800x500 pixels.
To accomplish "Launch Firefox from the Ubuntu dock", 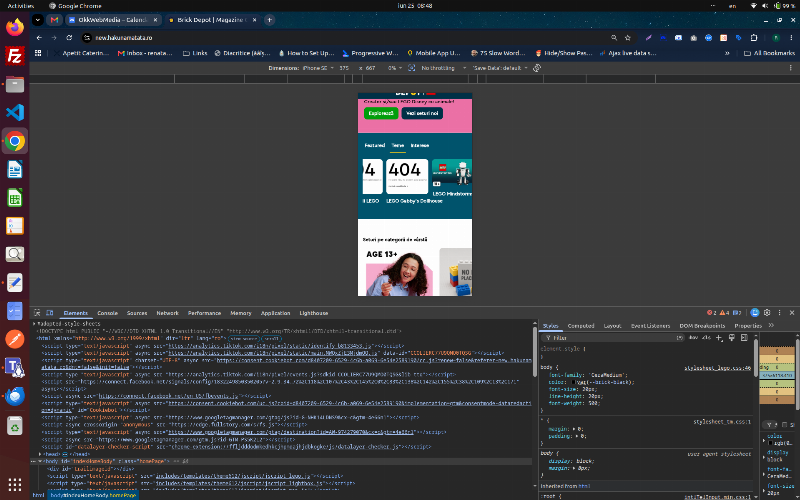I will pyautogui.click(x=15, y=27).
